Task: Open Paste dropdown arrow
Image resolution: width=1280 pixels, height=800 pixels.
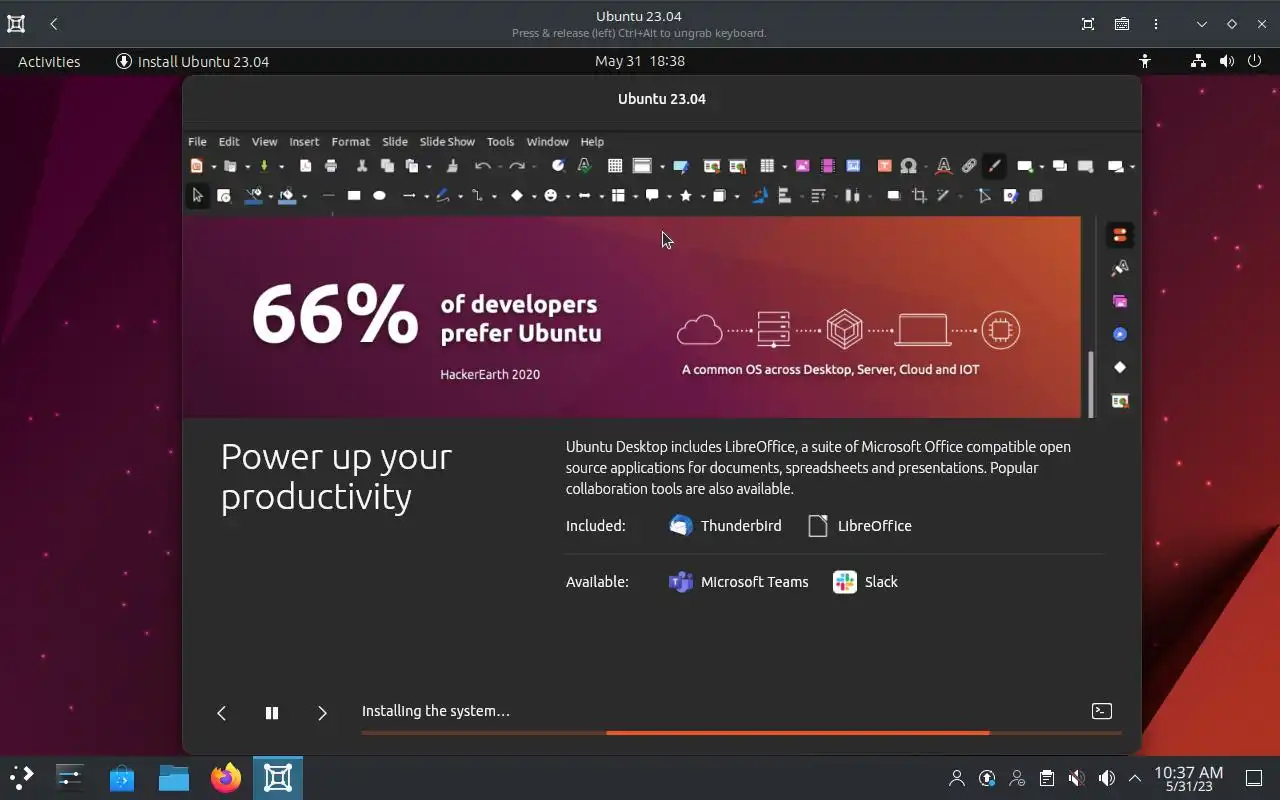Action: [428, 167]
